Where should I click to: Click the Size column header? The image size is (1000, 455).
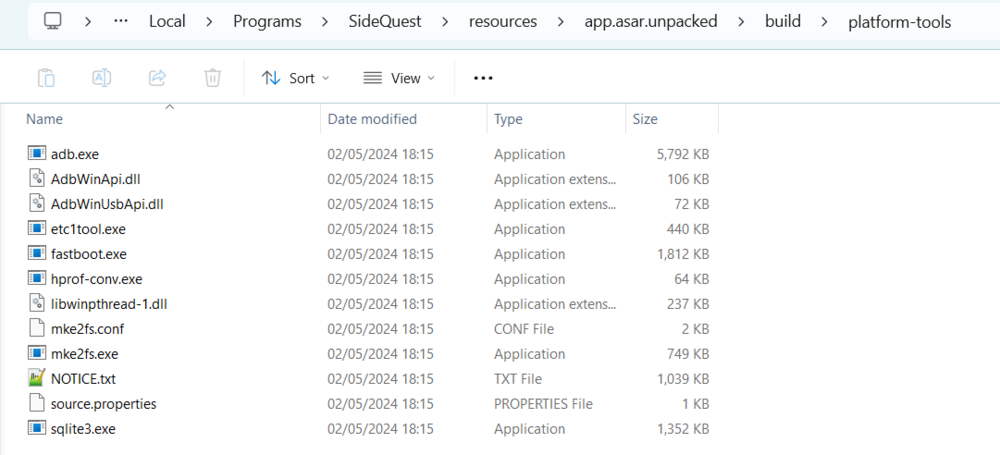pyautogui.click(x=645, y=119)
